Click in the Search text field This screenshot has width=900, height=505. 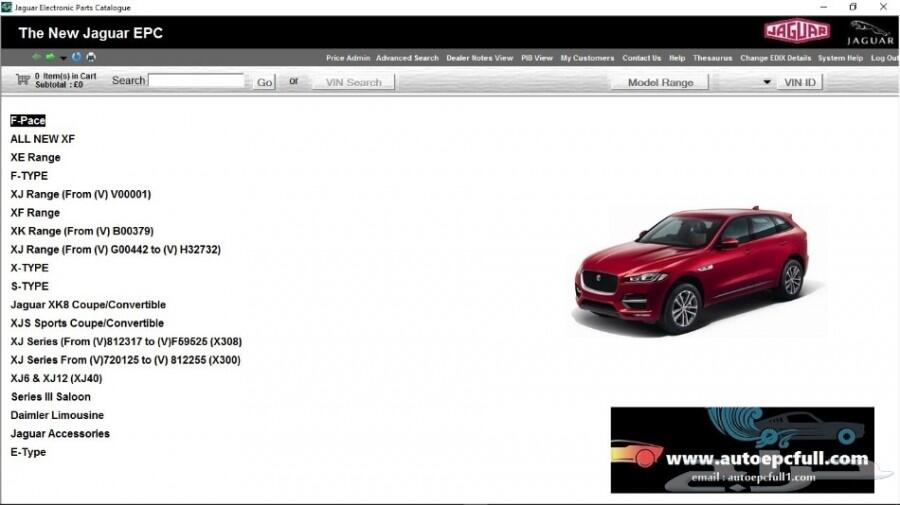coord(196,81)
